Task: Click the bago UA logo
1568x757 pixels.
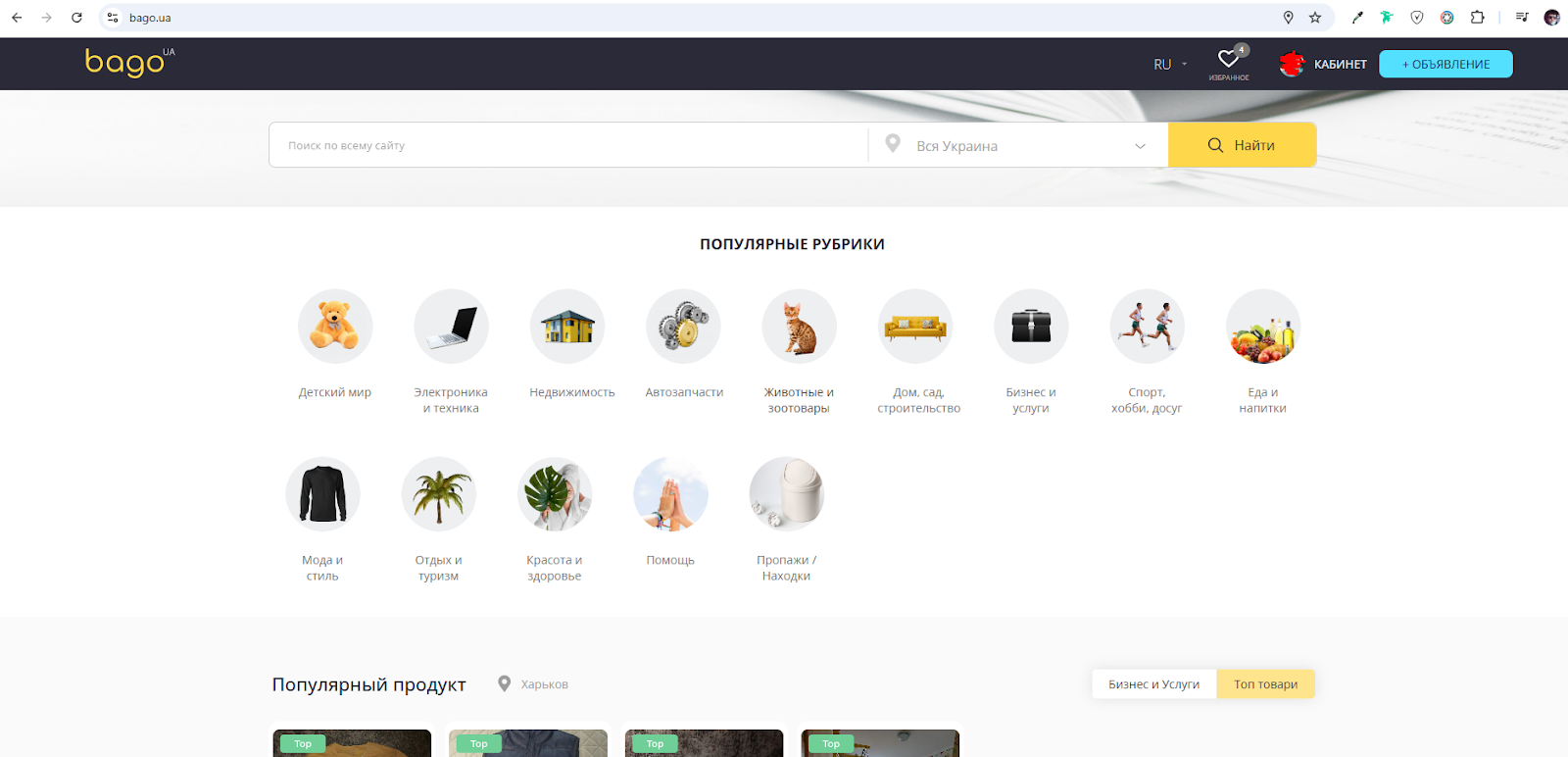Action: (x=129, y=62)
